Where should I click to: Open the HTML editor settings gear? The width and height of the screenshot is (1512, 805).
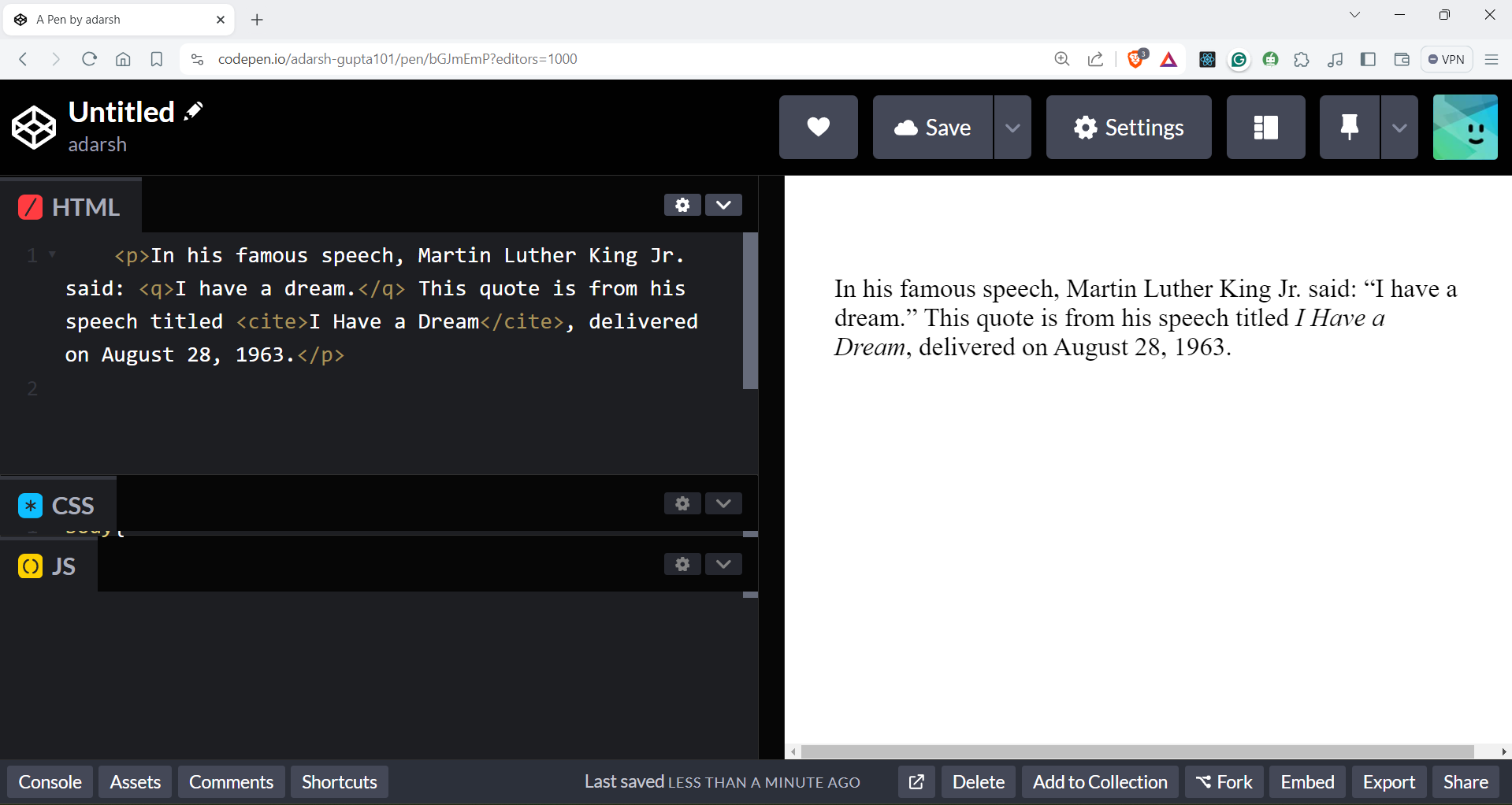point(682,205)
